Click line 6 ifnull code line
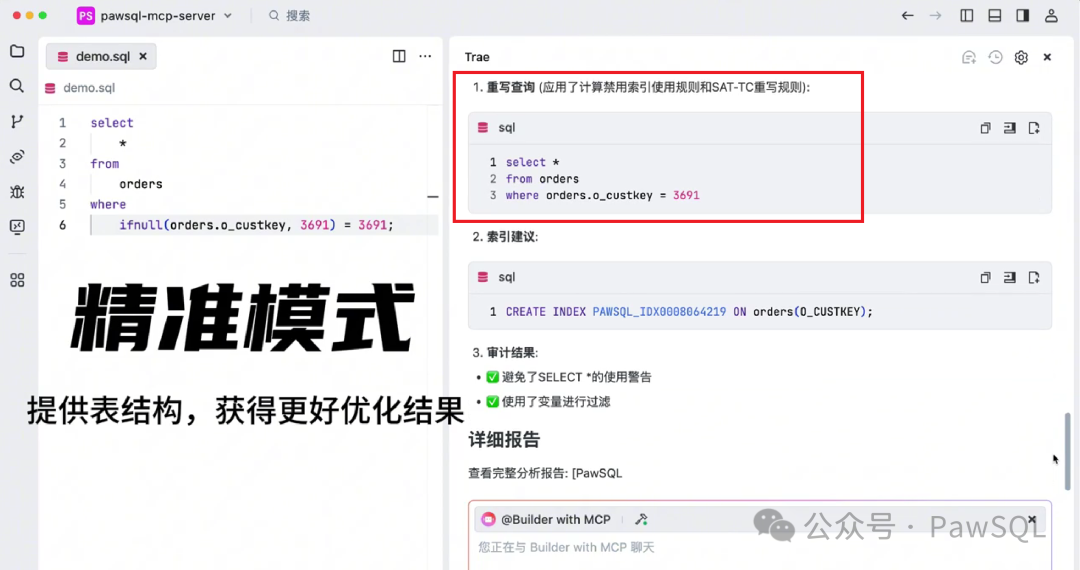 (256, 225)
